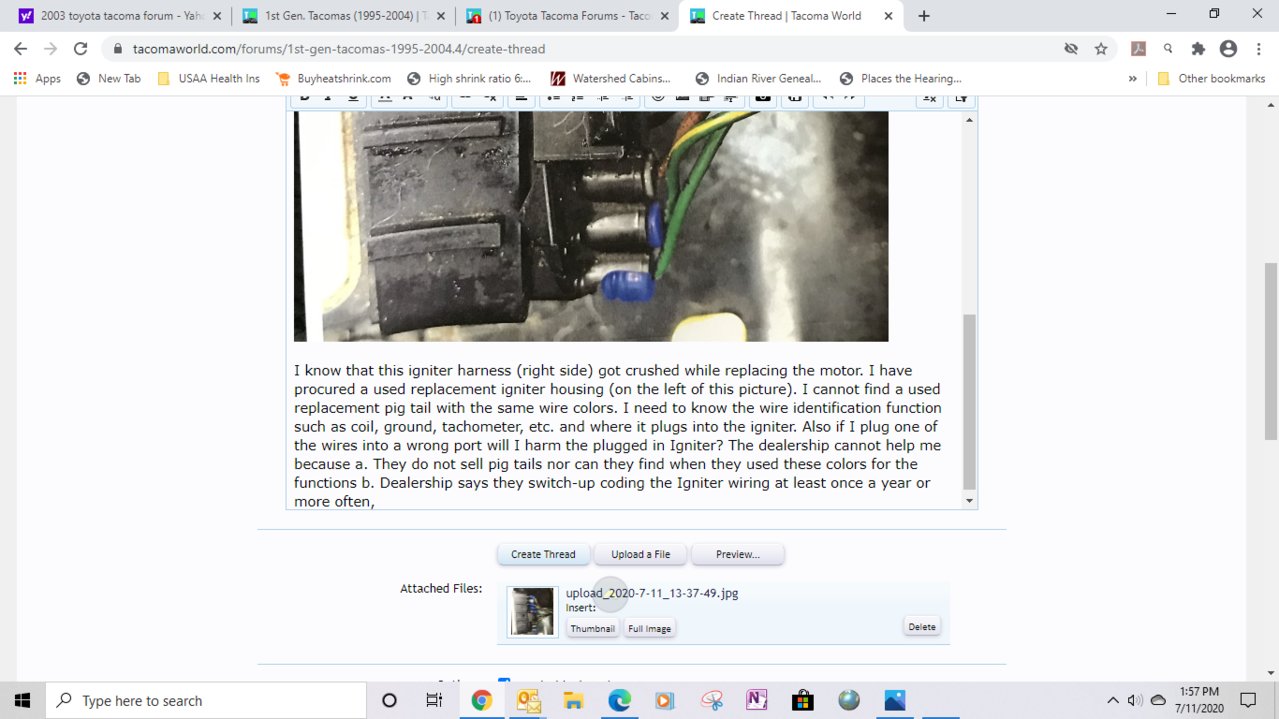Viewport: 1279px width, 719px height.
Task: Open Outlook from the taskbar
Action: [528, 700]
